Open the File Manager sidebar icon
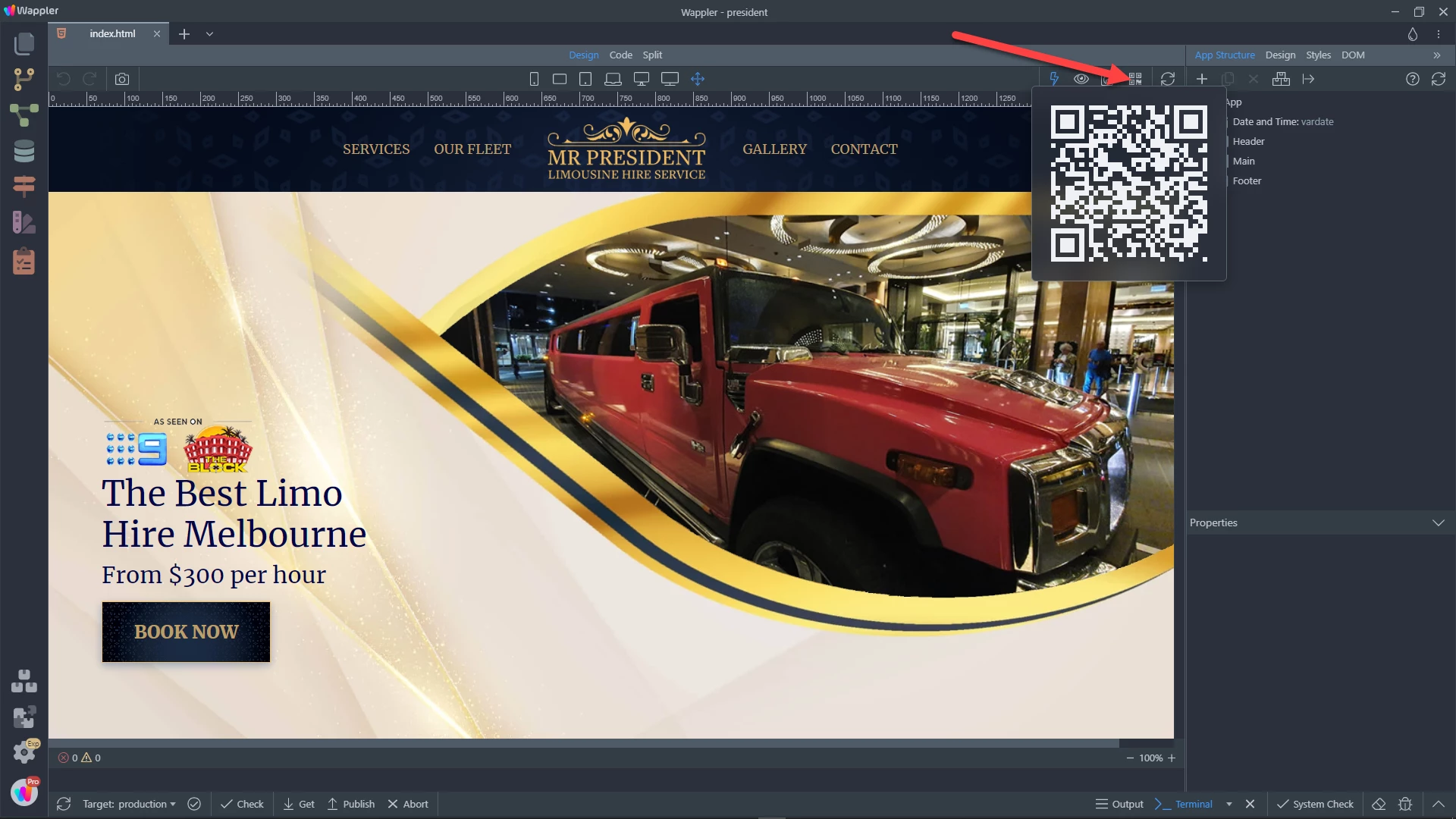Image resolution: width=1456 pixels, height=819 pixels. (24, 43)
